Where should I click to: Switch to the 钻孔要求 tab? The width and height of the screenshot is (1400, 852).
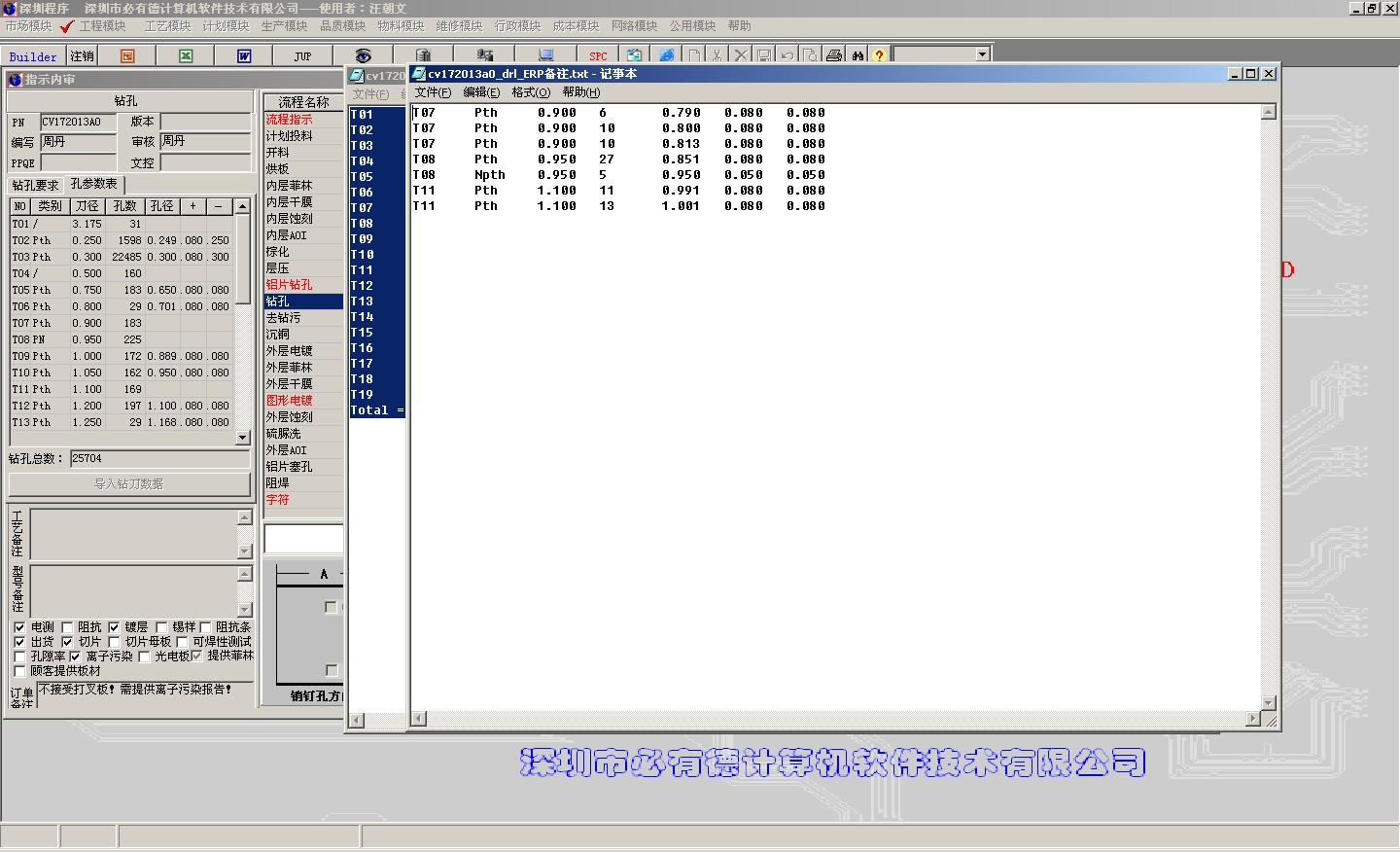coord(36,185)
